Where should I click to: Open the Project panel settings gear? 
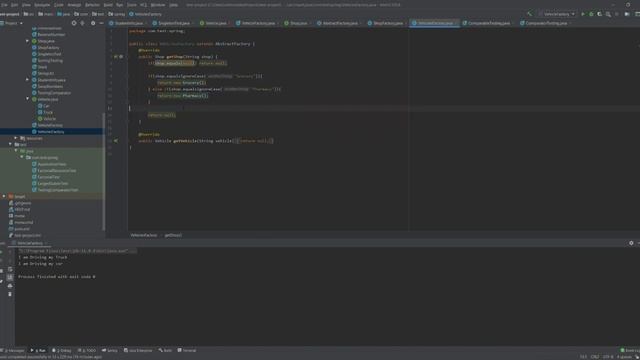pyautogui.click(x=93, y=23)
